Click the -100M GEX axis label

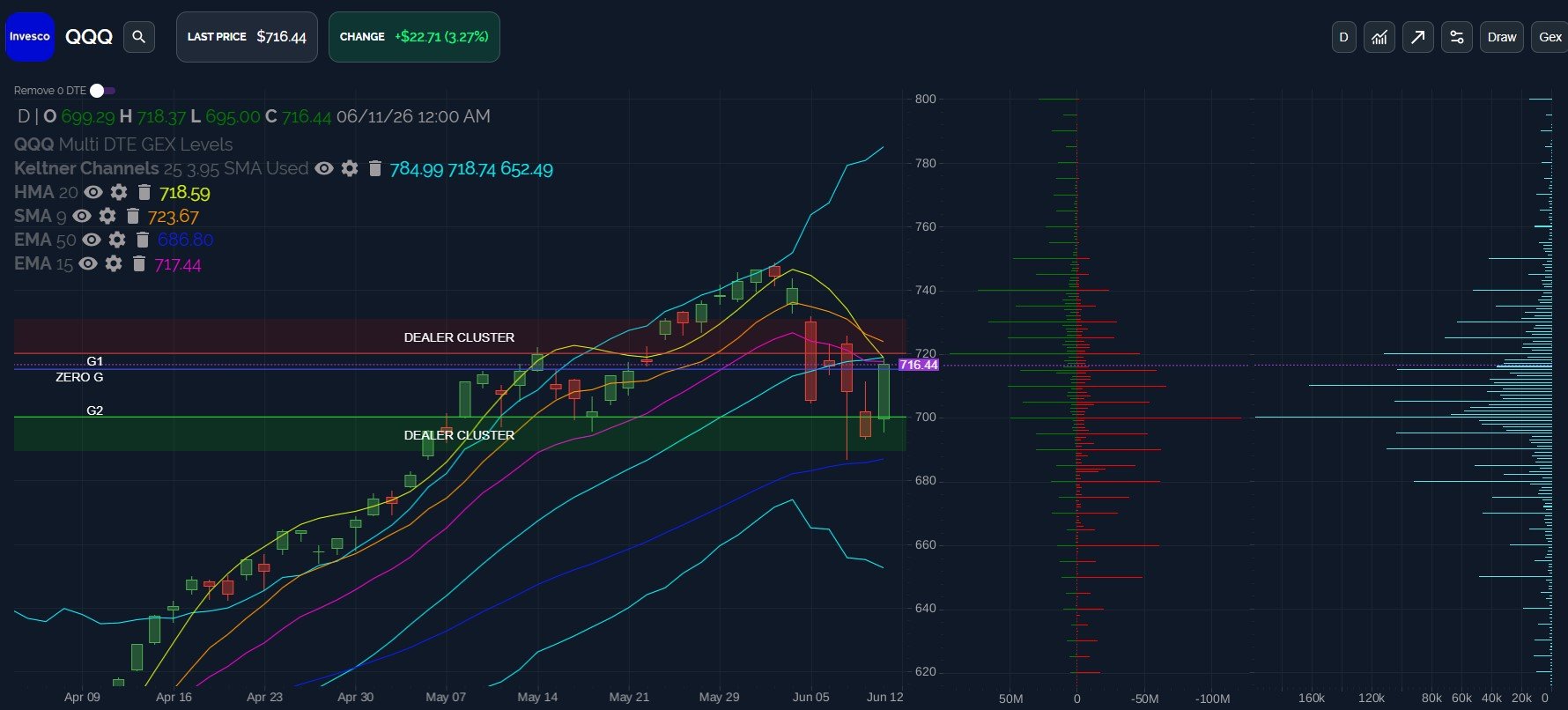coord(1213,699)
